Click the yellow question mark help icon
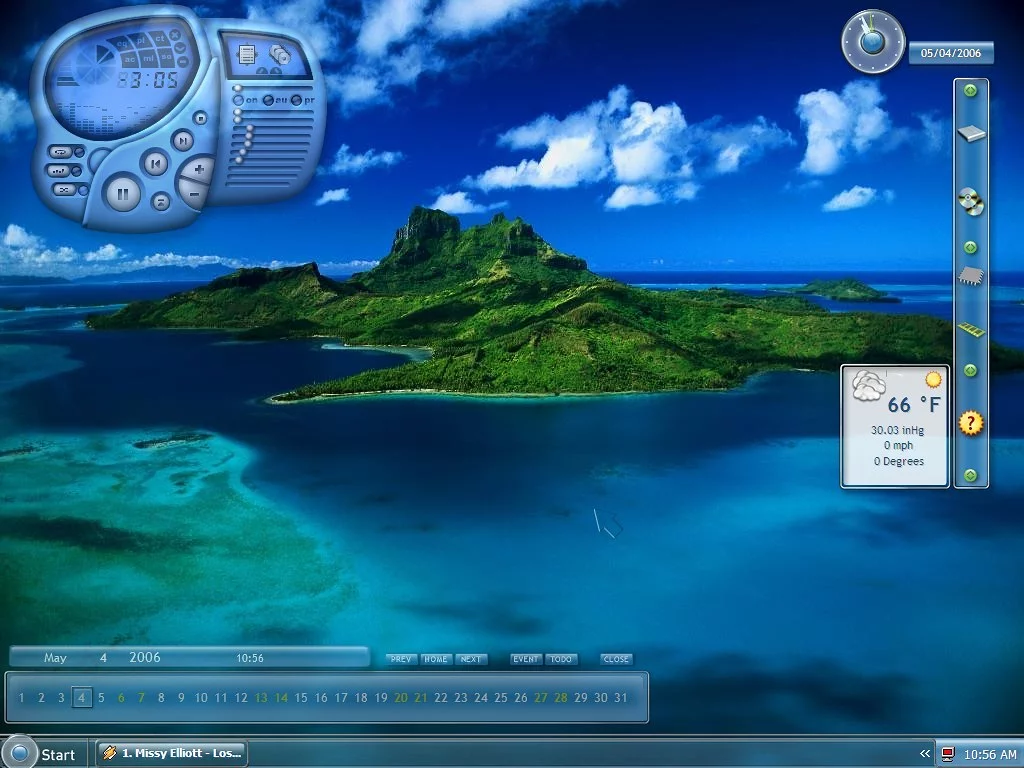This screenshot has width=1024, height=768. tap(970, 423)
